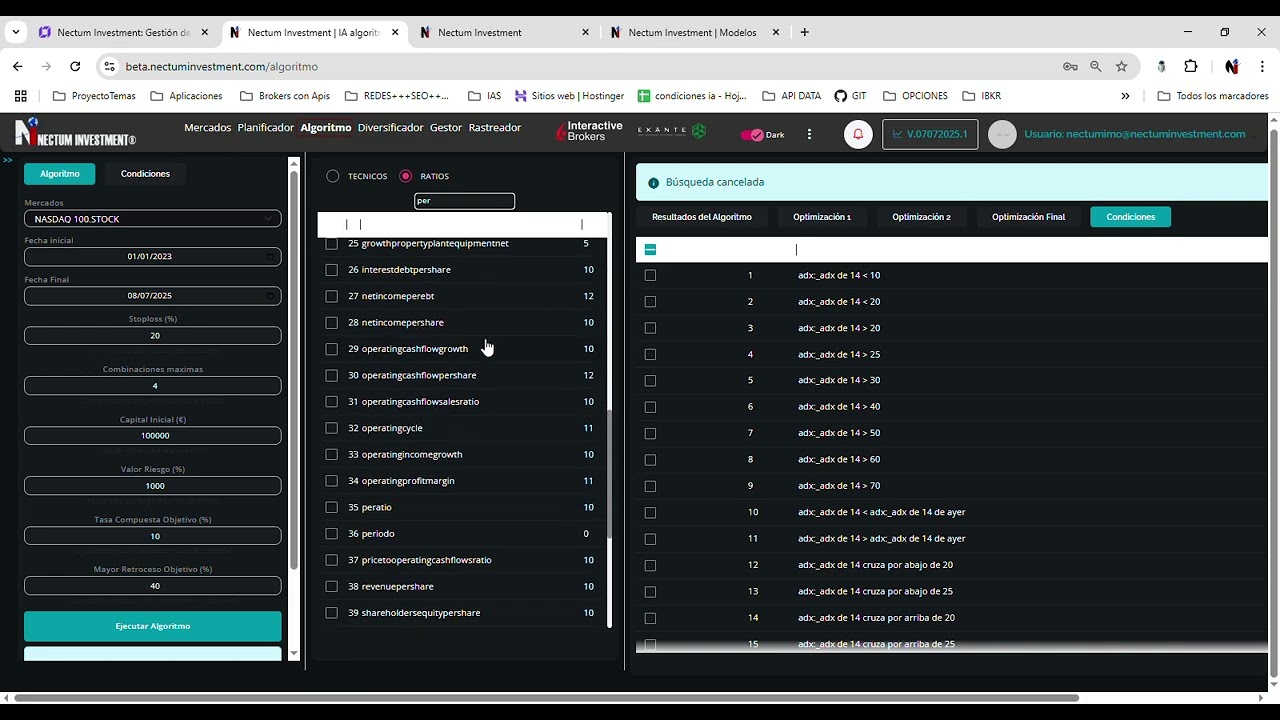The height and width of the screenshot is (720, 1280).
Task: Click Ejecutar Algoritmo button
Action: (153, 626)
